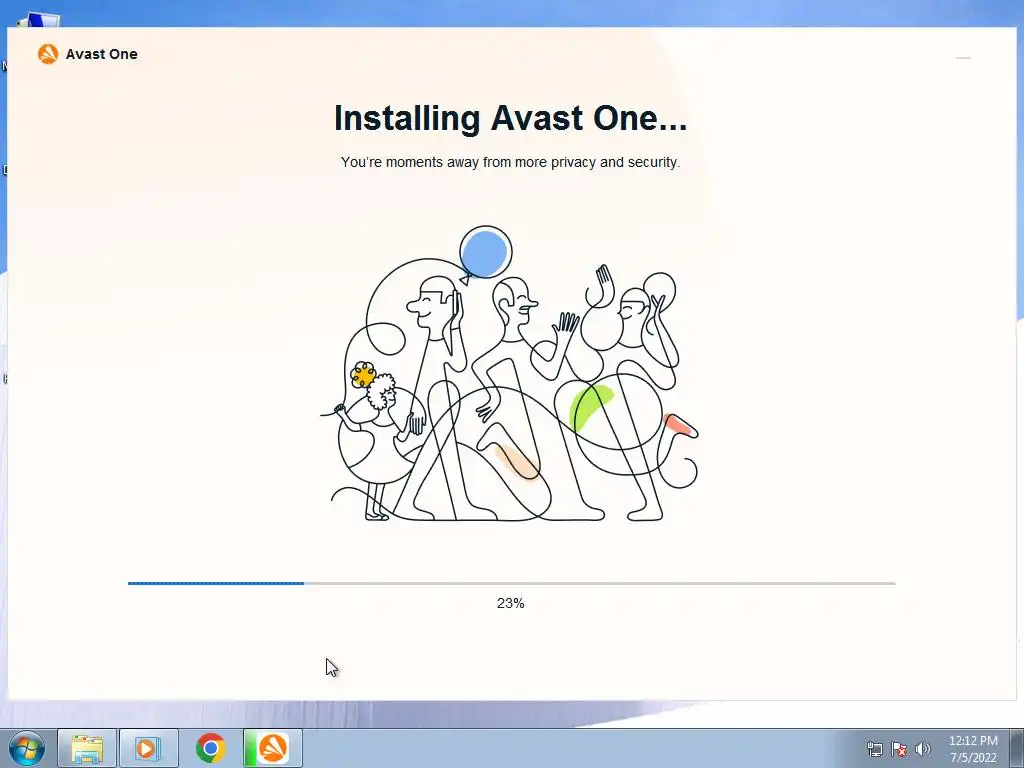
Task: Minimize the Avast One installer window
Action: (963, 58)
